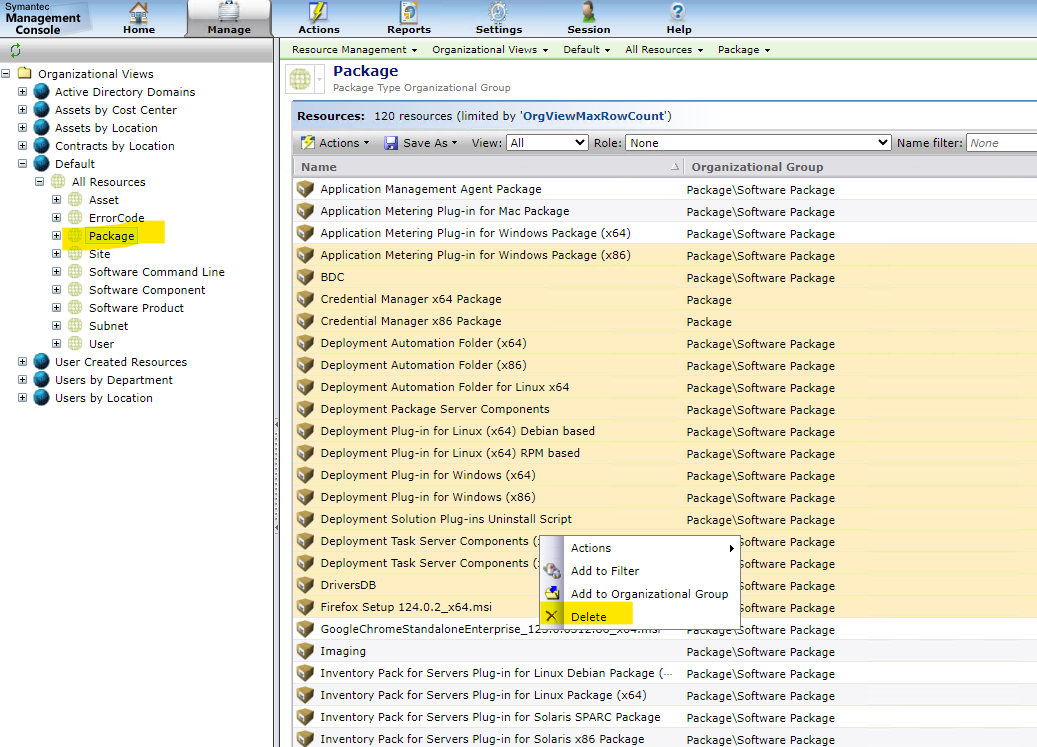Select the Package item in the tree

(x=112, y=236)
